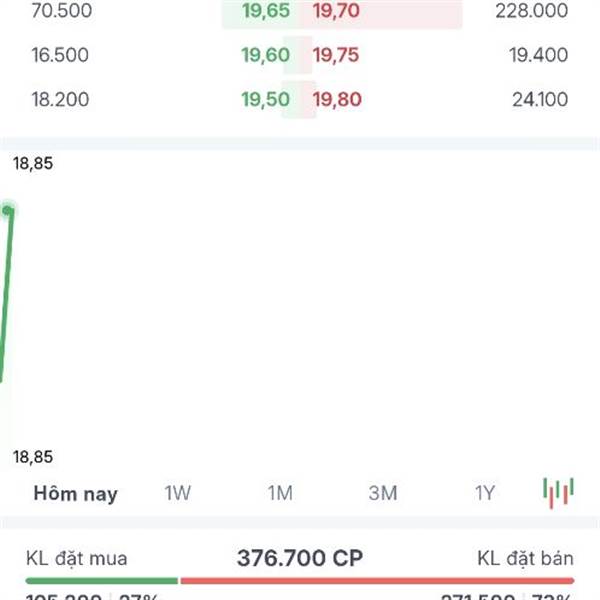Tap bid price 19,60
Screen dimensions: 600x600
pos(265,55)
